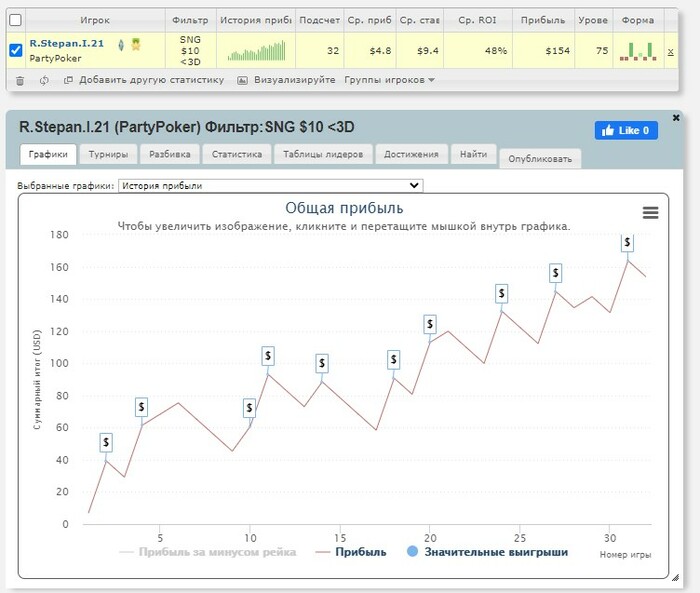Click the dollar flag marker at game 2
This screenshot has width=700, height=593.
click(x=106, y=443)
